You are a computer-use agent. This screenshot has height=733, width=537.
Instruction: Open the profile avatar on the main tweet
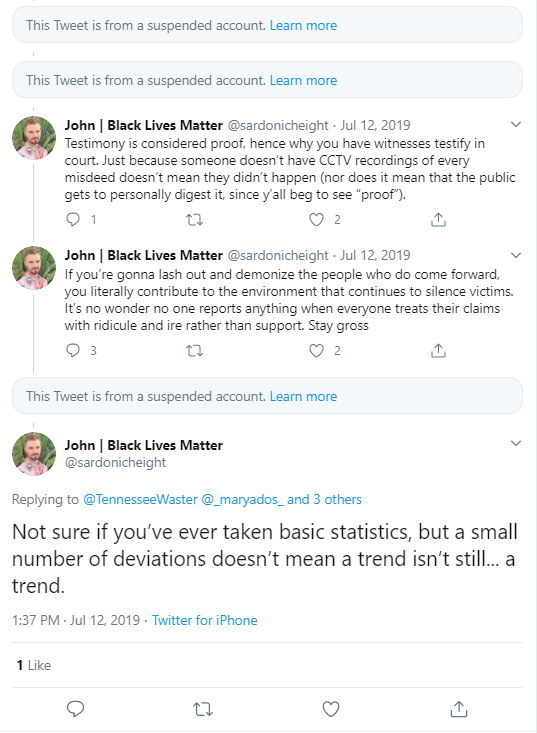(x=34, y=454)
